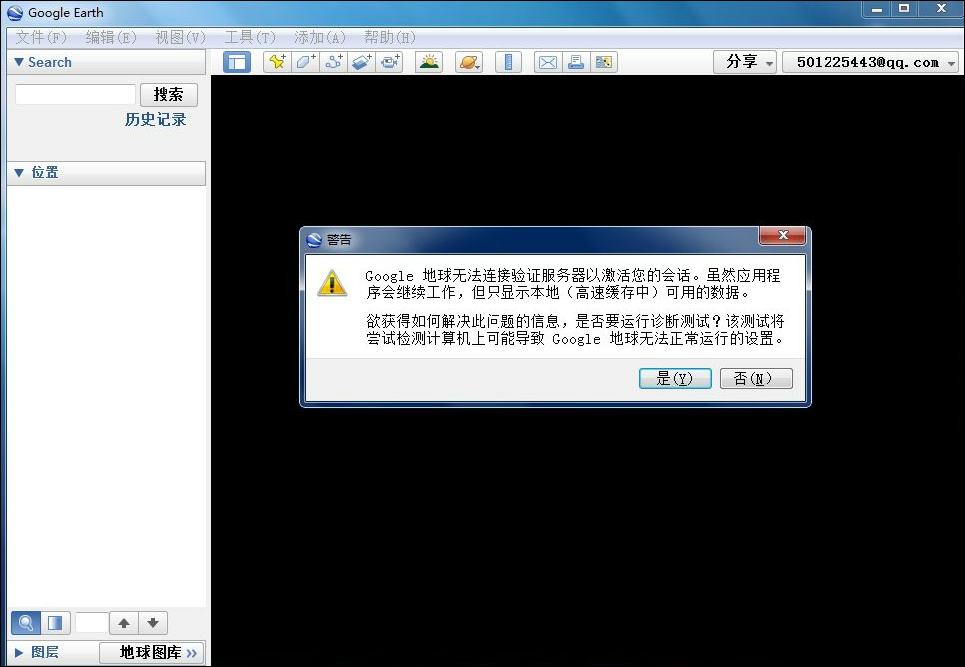Viewport: 965px width, 667px height.
Task: Click the small field beside the panel icons
Action: pyautogui.click(x=91, y=623)
